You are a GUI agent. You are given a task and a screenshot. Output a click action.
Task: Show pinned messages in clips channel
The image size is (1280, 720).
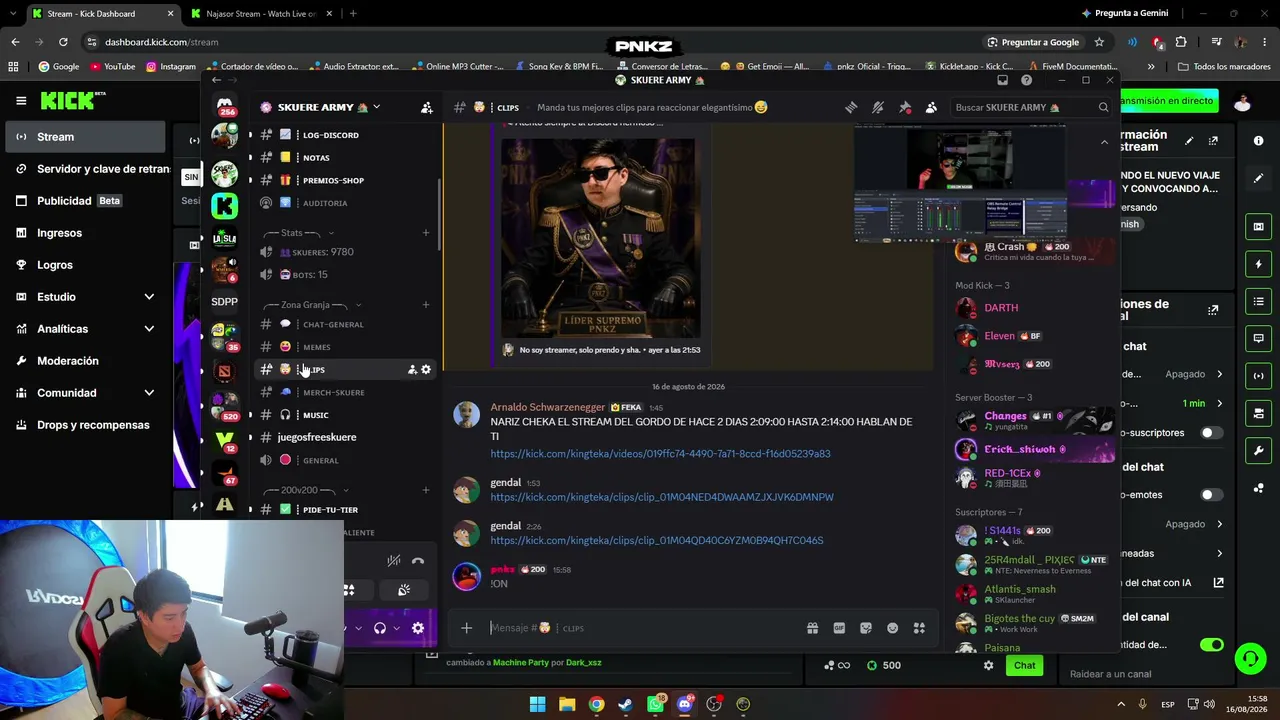tap(905, 107)
